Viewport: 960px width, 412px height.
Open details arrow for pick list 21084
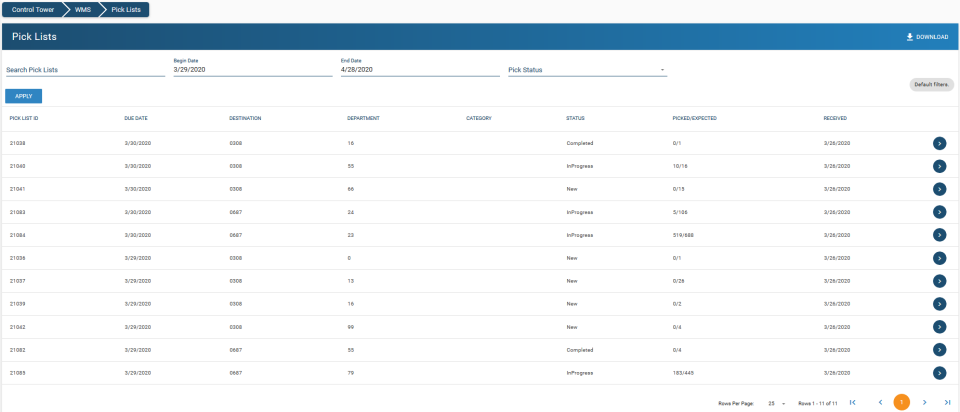coord(939,235)
